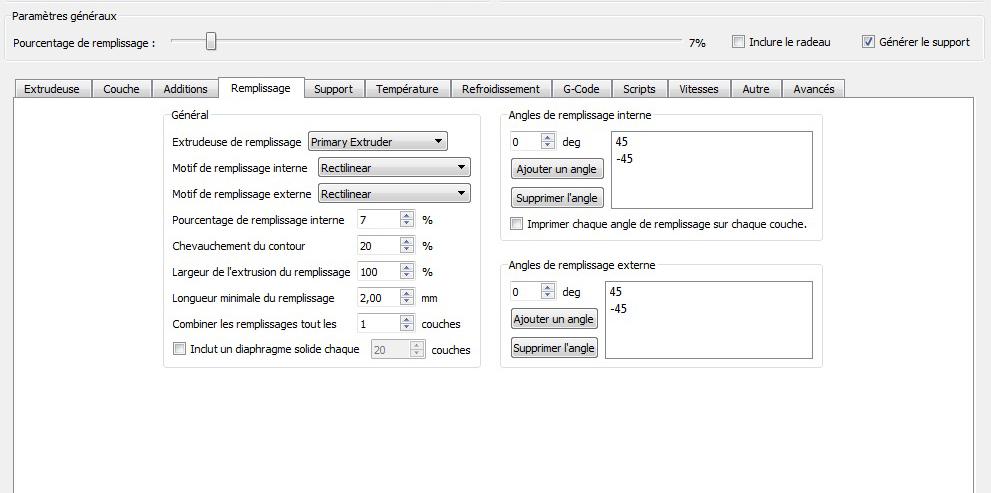Uncheck the Générer le support checkbox
The width and height of the screenshot is (991, 493).
tap(868, 42)
